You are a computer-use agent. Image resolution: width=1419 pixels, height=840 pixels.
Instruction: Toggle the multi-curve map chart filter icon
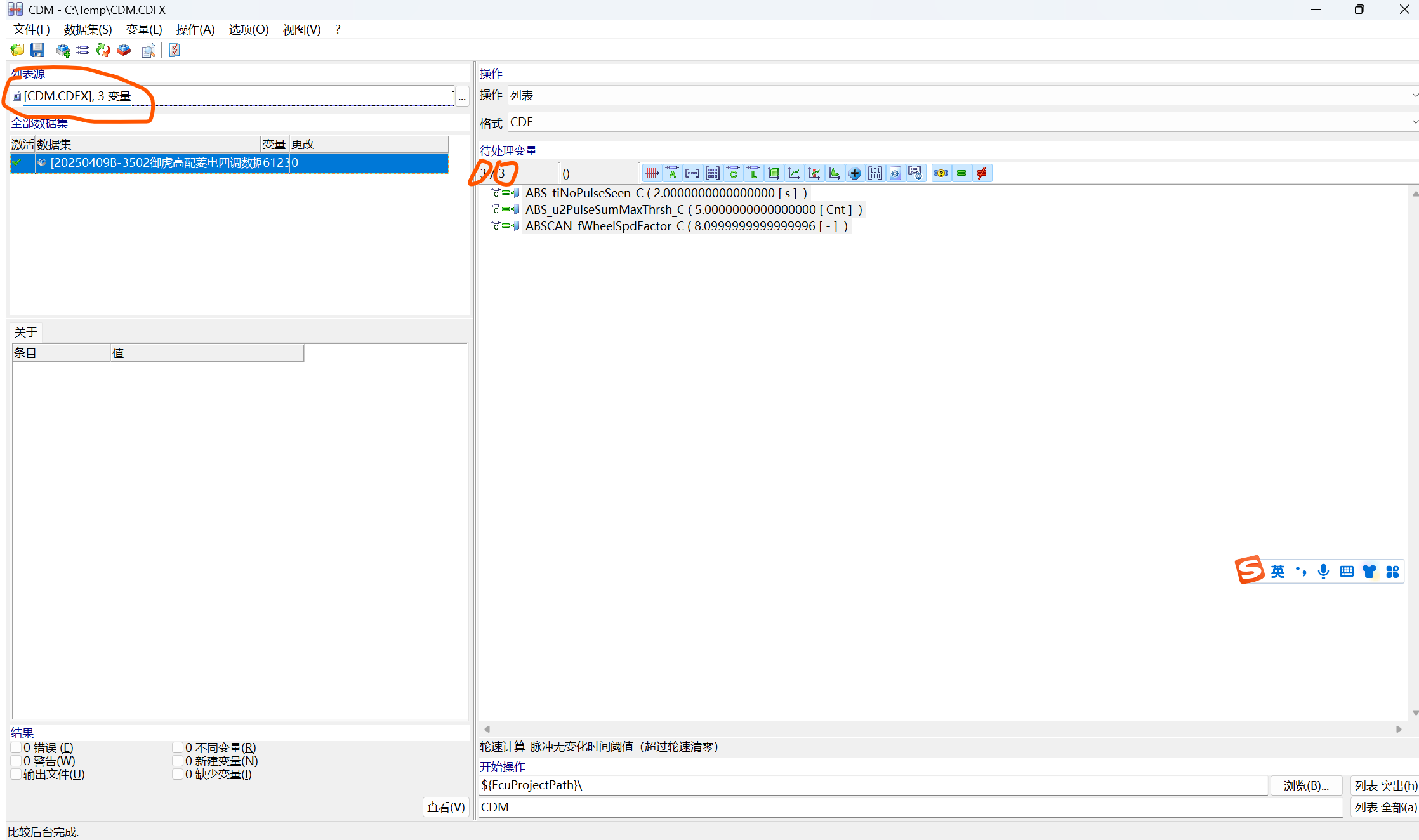tap(814, 173)
